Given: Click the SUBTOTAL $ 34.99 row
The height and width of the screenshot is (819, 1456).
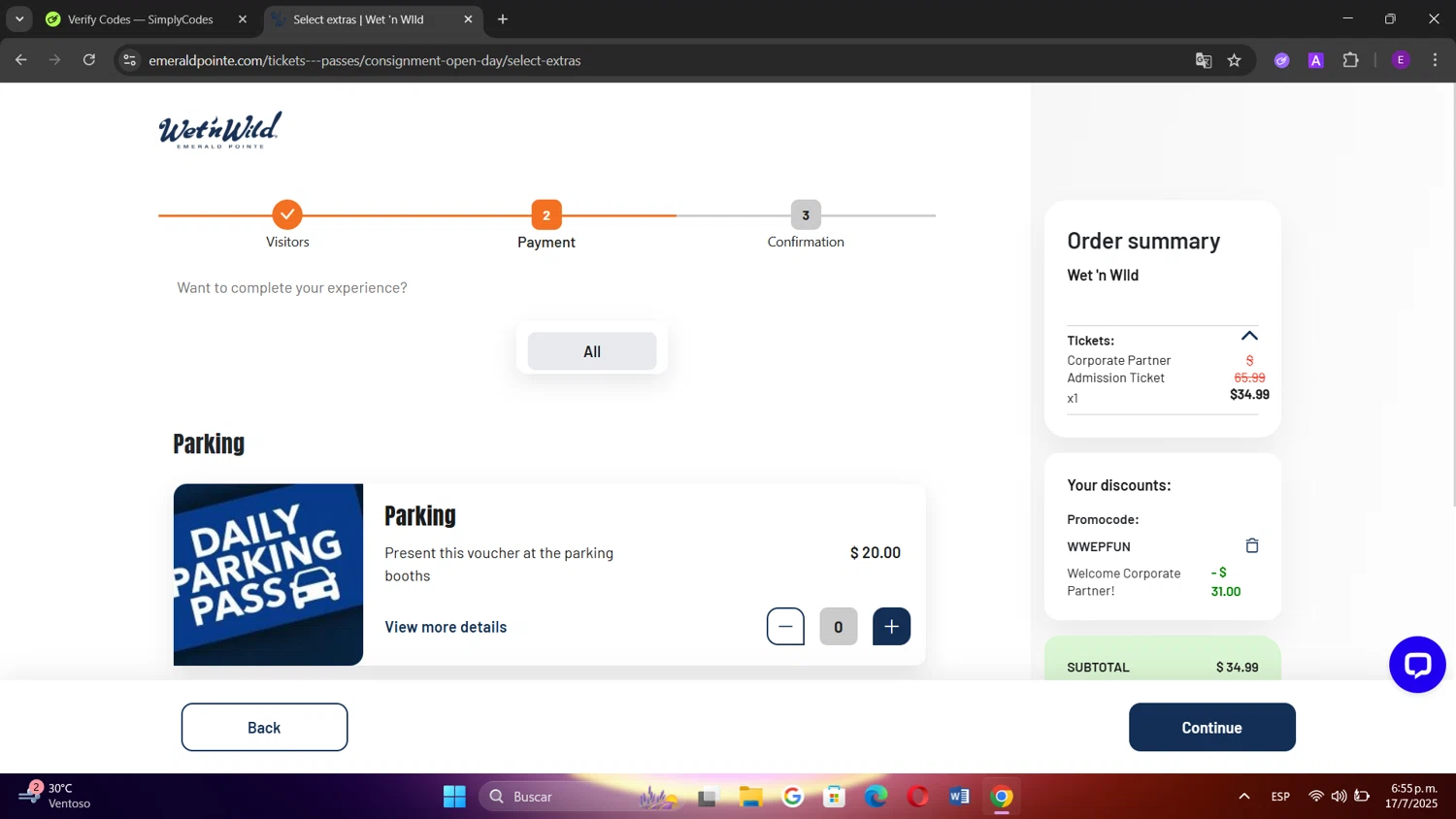Looking at the screenshot, I should pyautogui.click(x=1162, y=667).
